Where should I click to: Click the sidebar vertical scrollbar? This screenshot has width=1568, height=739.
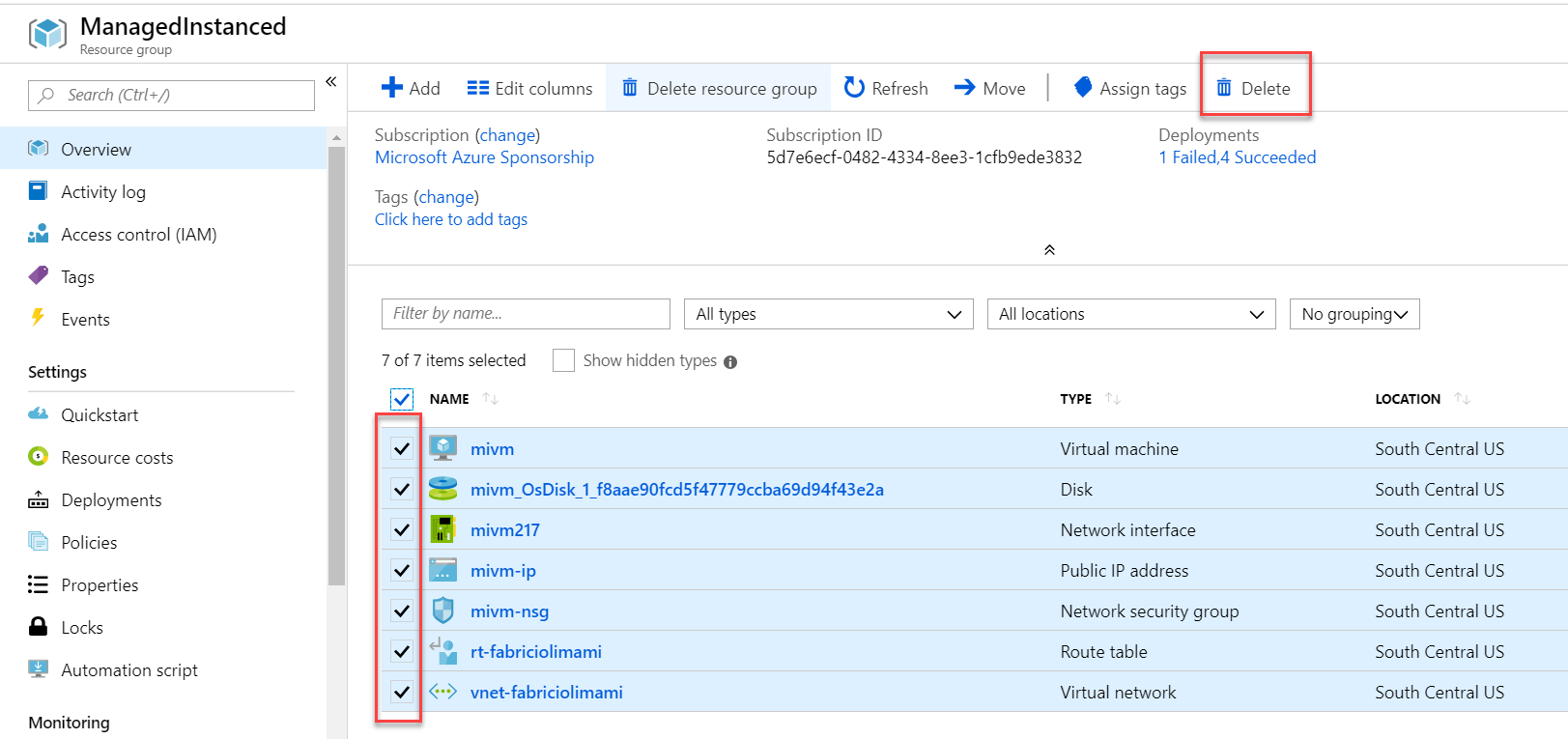point(336,367)
